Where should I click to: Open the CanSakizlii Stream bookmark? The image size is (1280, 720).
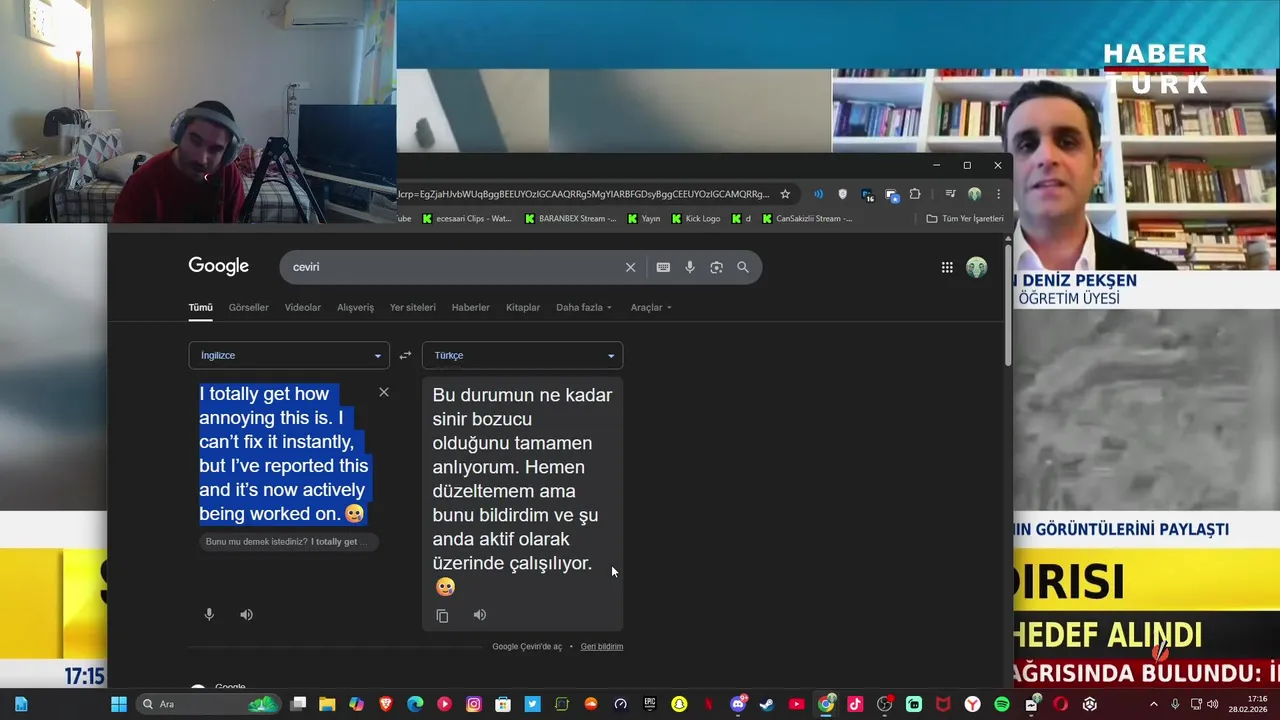click(807, 218)
